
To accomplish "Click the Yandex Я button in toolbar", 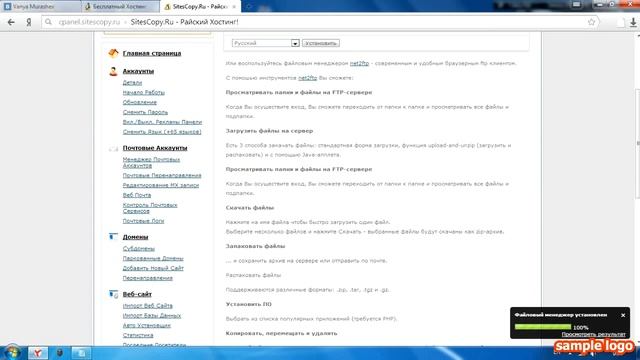I will tap(29, 22).
